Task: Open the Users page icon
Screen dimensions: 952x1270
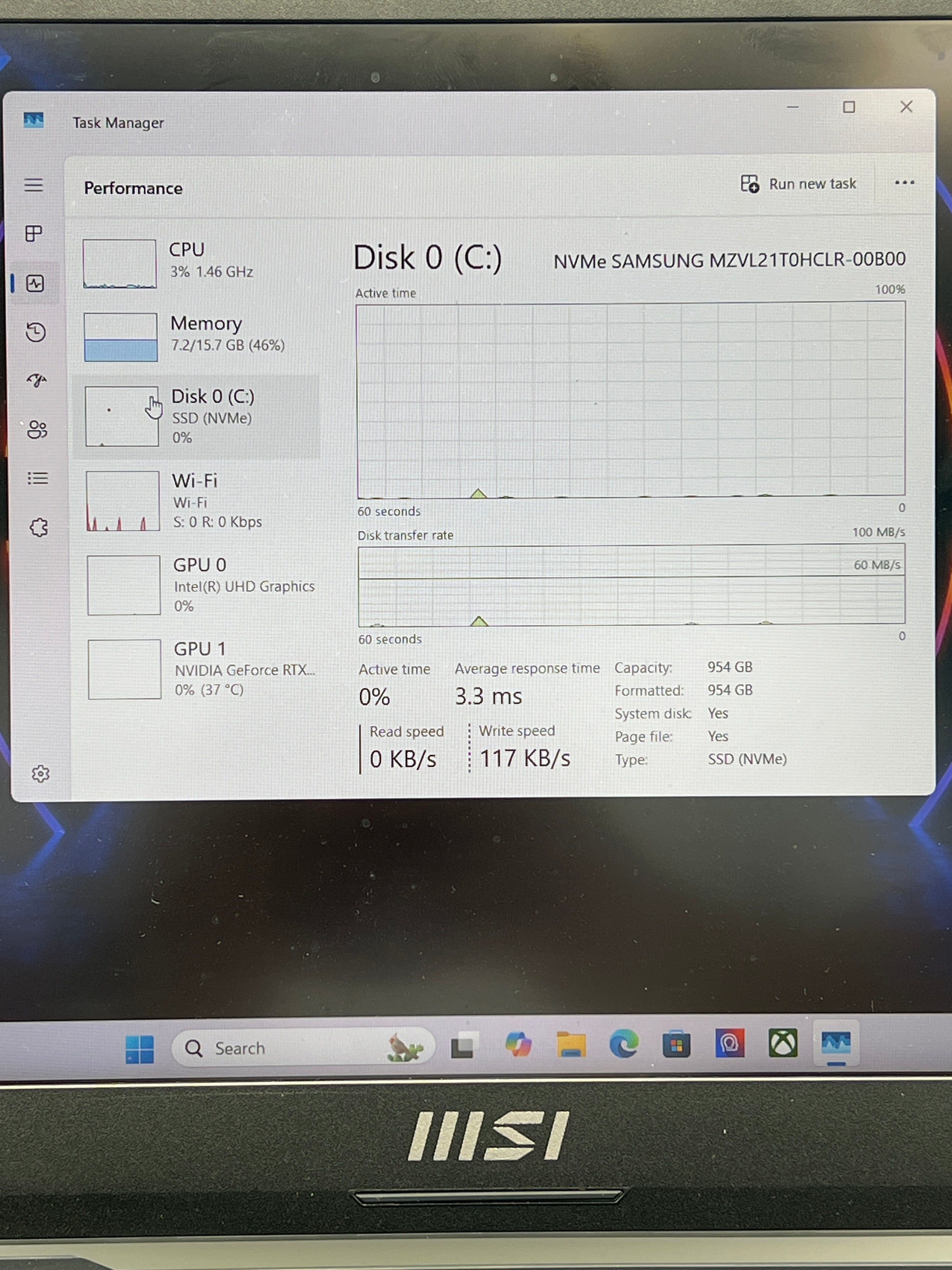Action: 37,429
